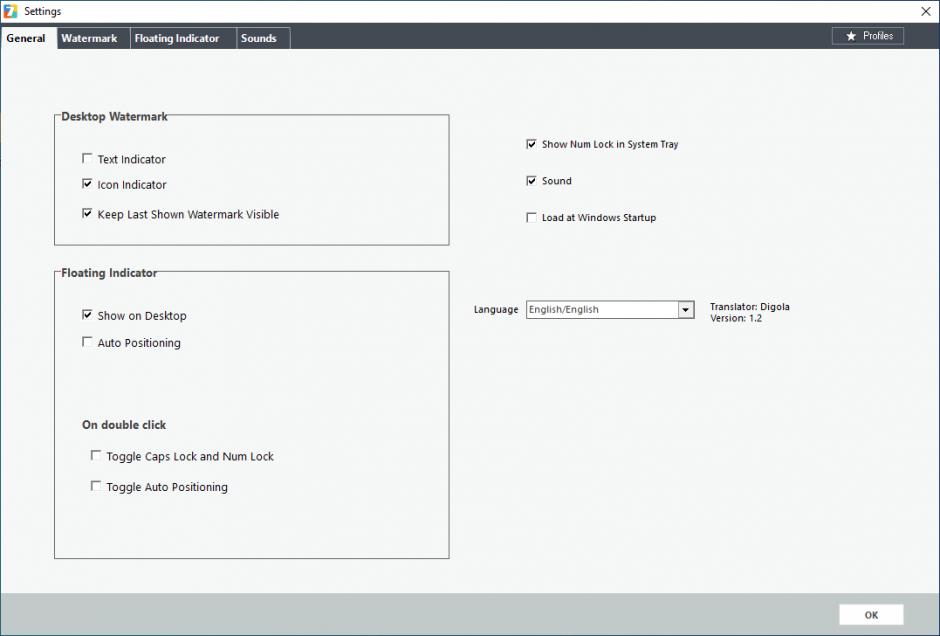Check Toggle Auto Positioning

96,487
